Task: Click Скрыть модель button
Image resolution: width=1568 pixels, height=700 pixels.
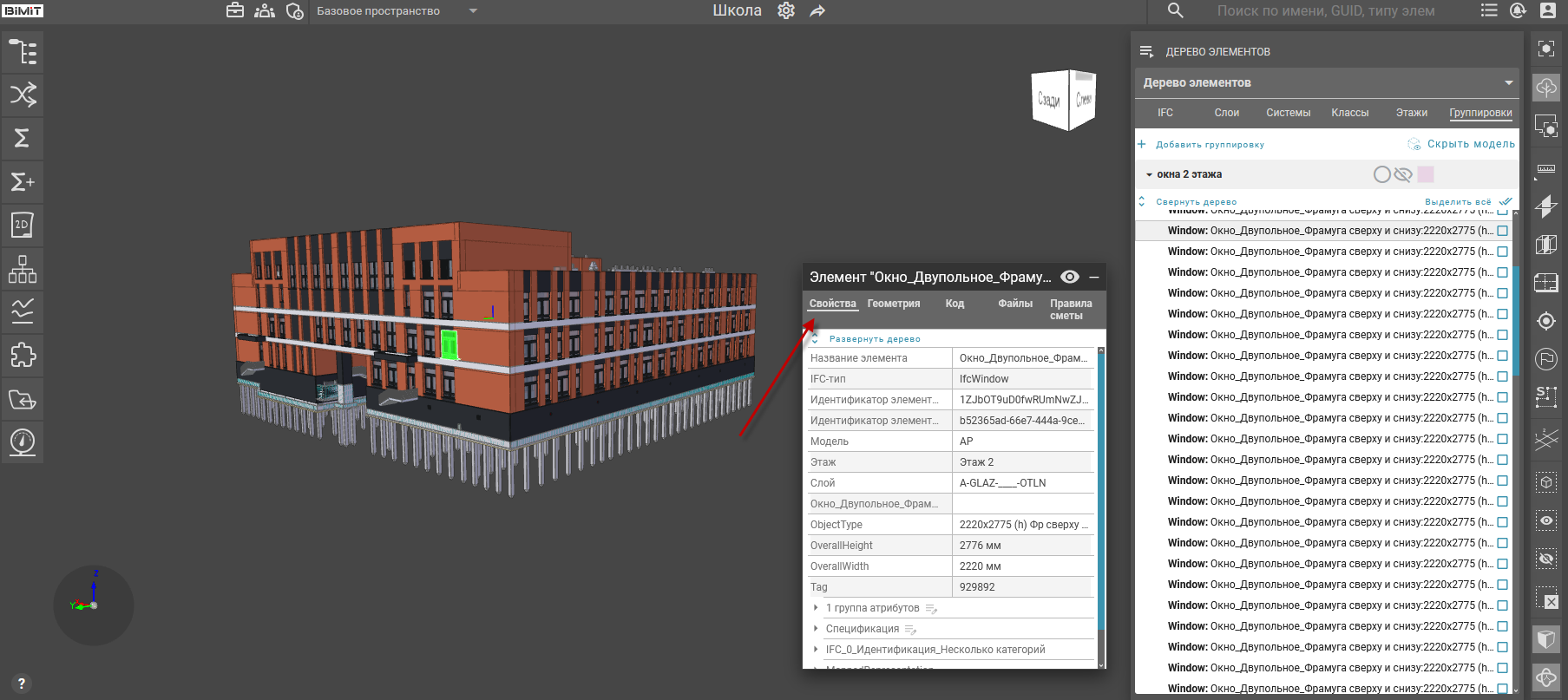Action: 1470,144
